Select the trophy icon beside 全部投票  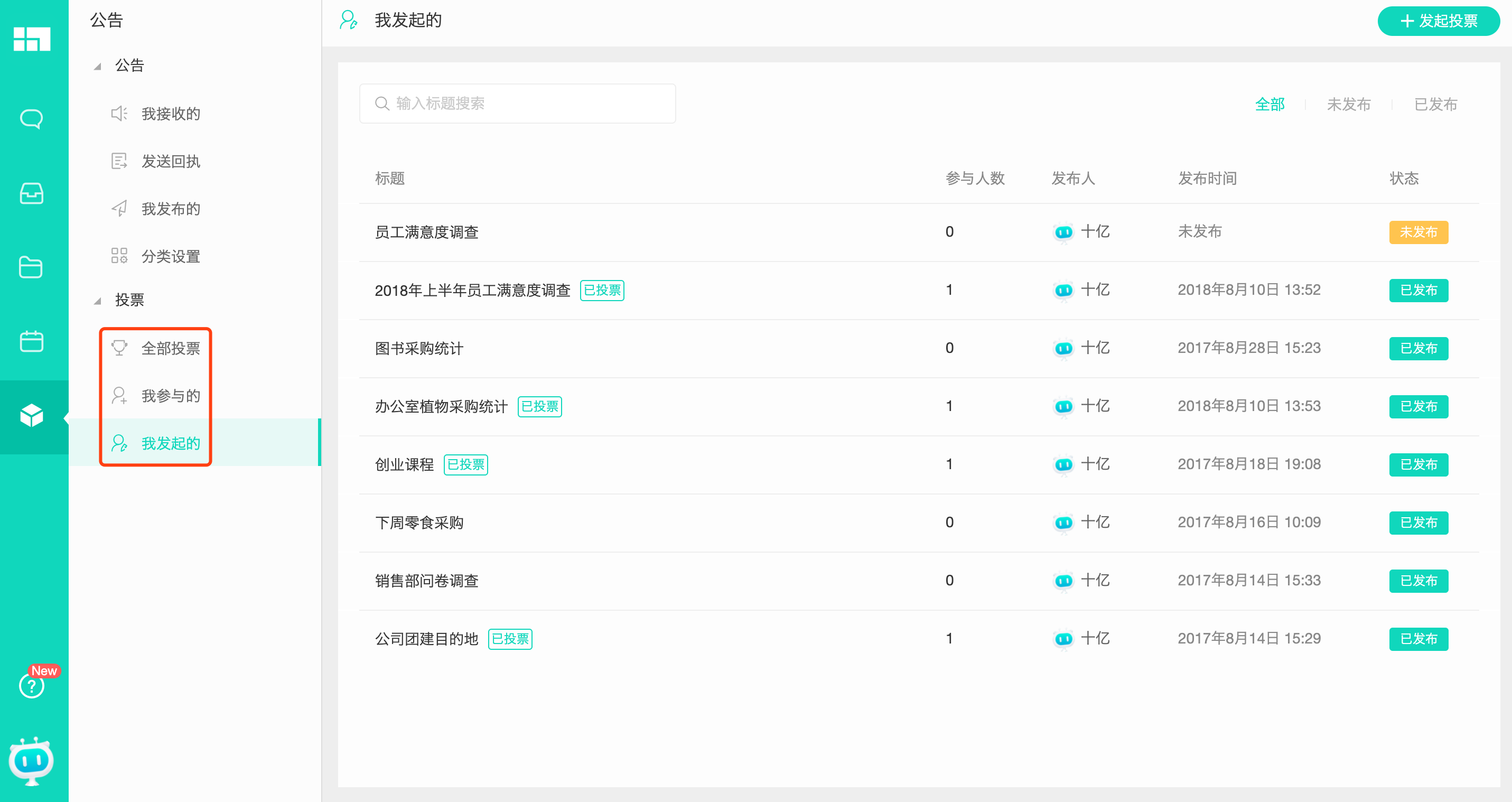click(x=120, y=348)
